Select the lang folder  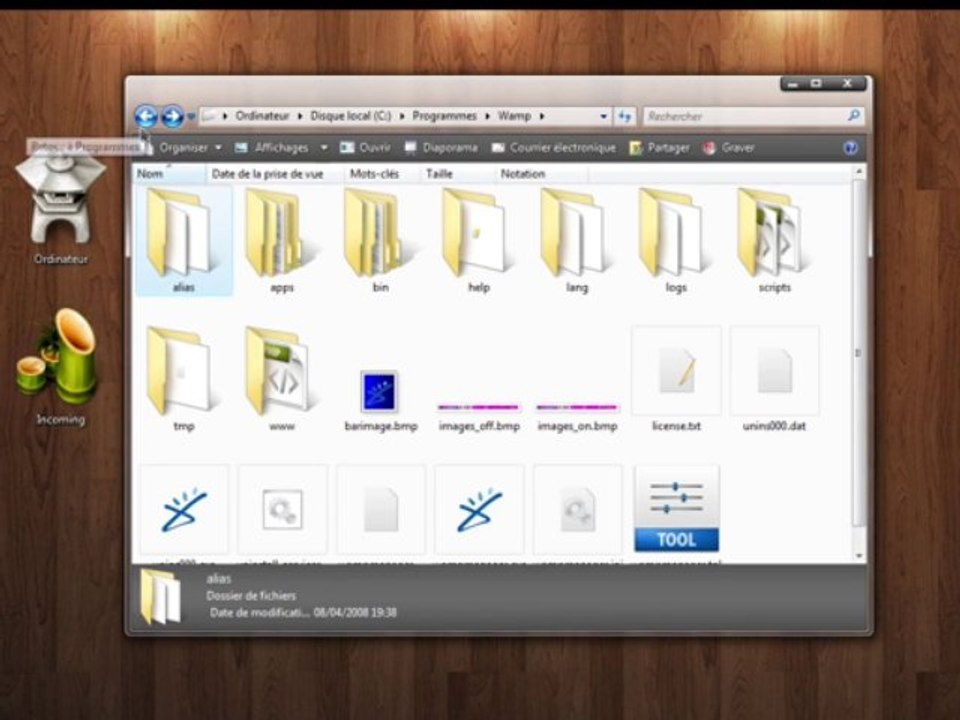(x=577, y=241)
